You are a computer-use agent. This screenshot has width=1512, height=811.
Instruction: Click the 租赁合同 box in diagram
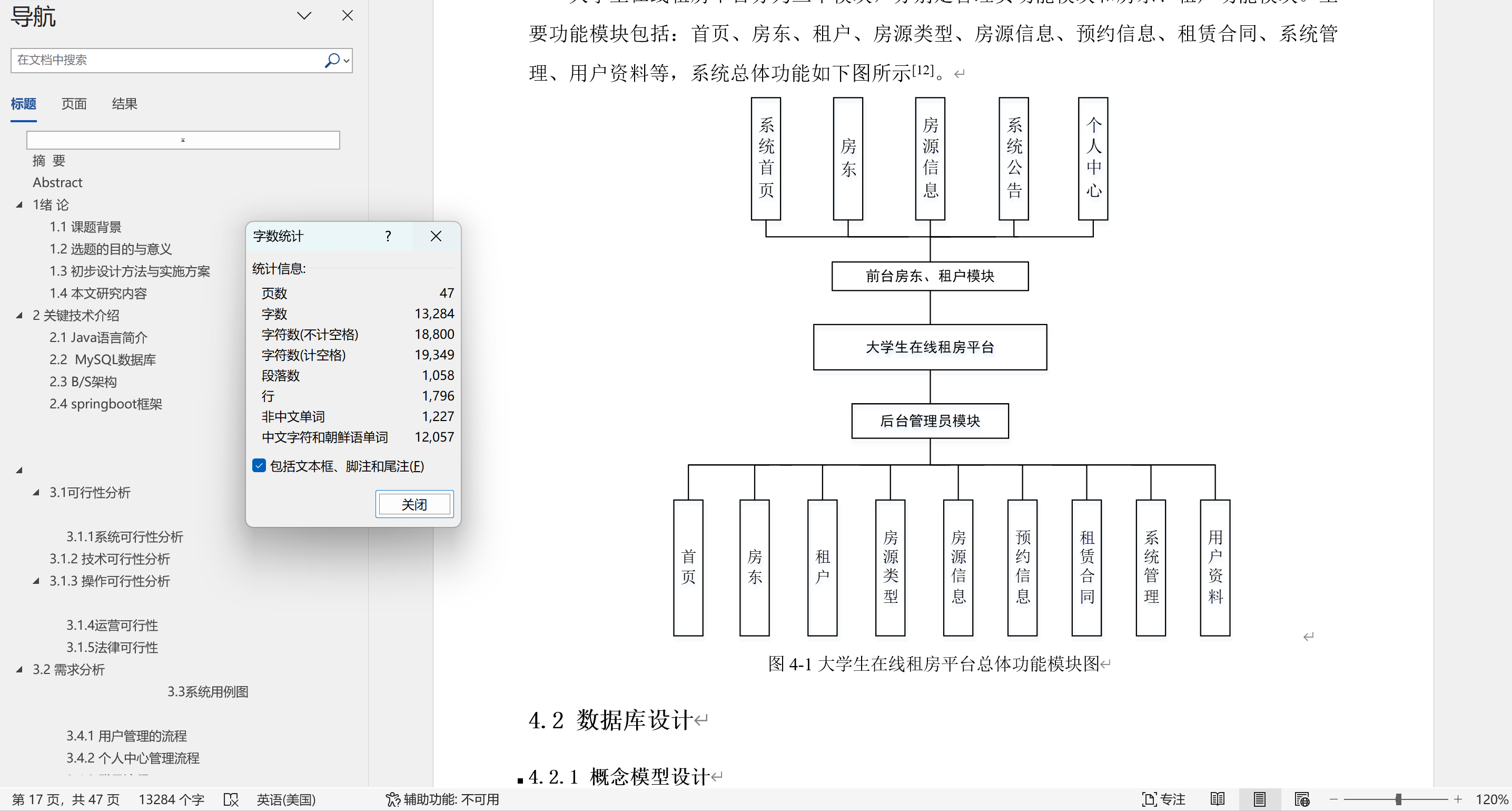[x=1086, y=568]
